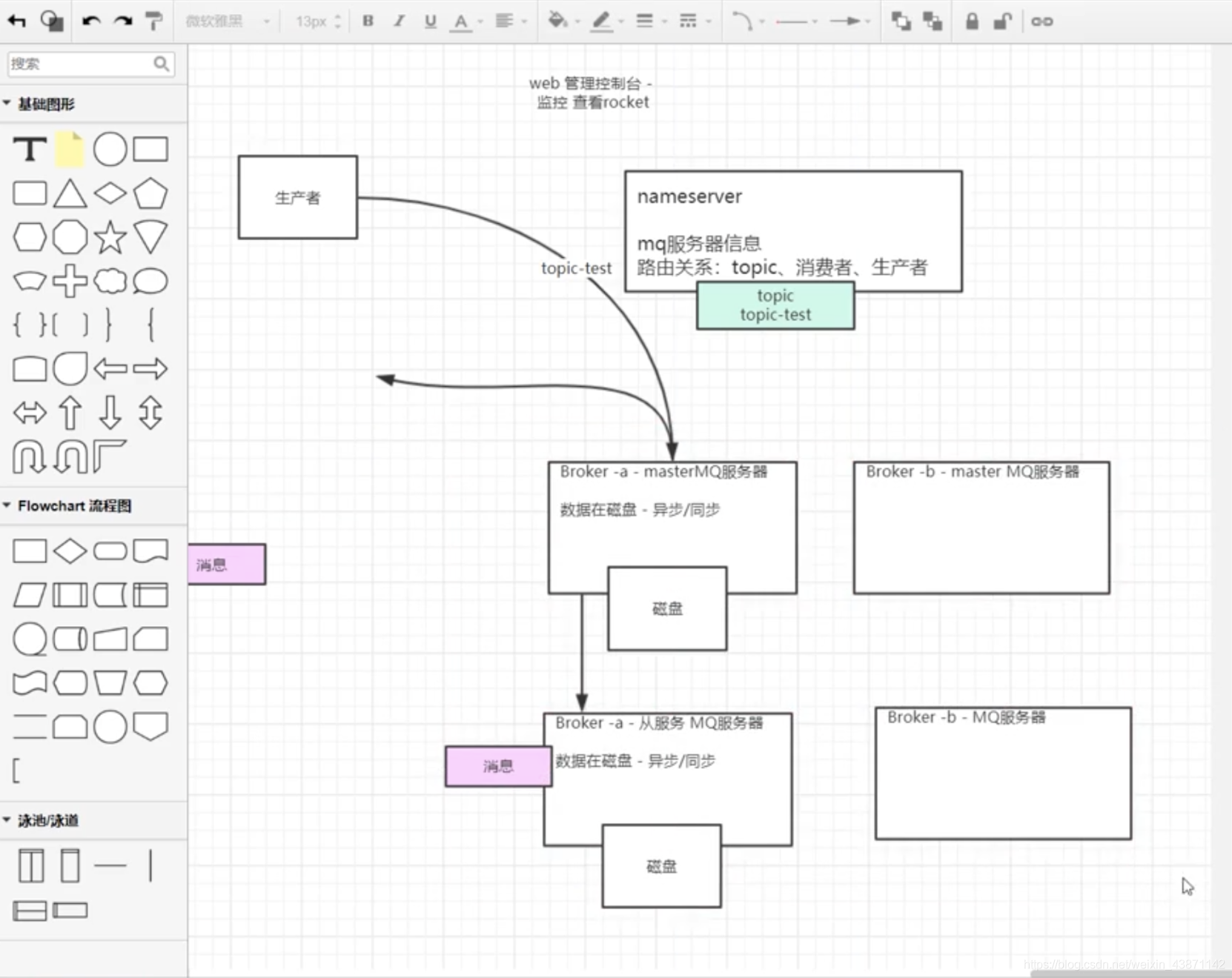Click the topic-test connector label
The height and width of the screenshot is (978, 1232).
(576, 268)
